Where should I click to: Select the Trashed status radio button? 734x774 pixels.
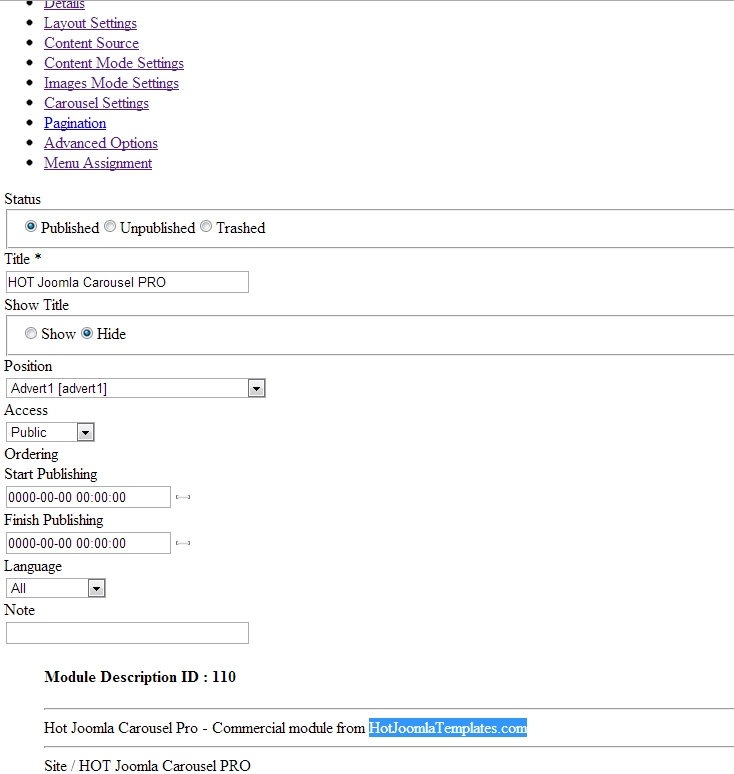coord(206,227)
